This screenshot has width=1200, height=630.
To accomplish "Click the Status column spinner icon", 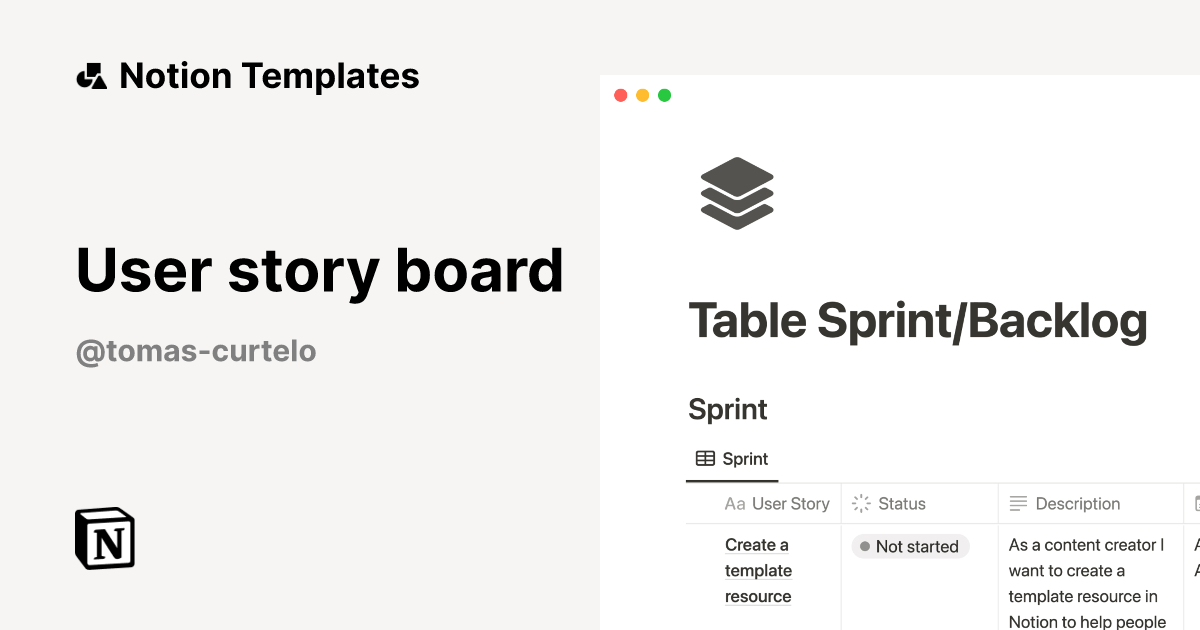I will click(x=861, y=504).
